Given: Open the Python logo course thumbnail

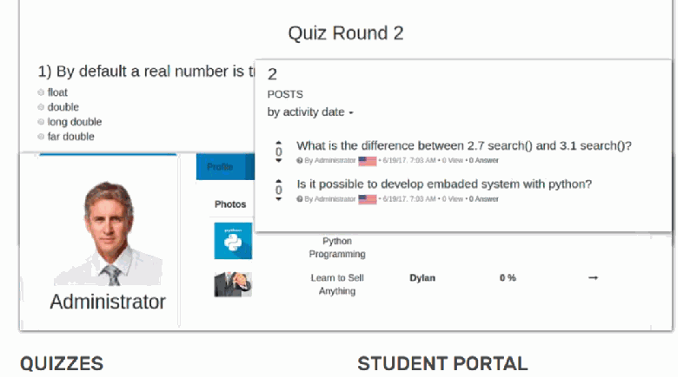Looking at the screenshot, I should tap(233, 241).
